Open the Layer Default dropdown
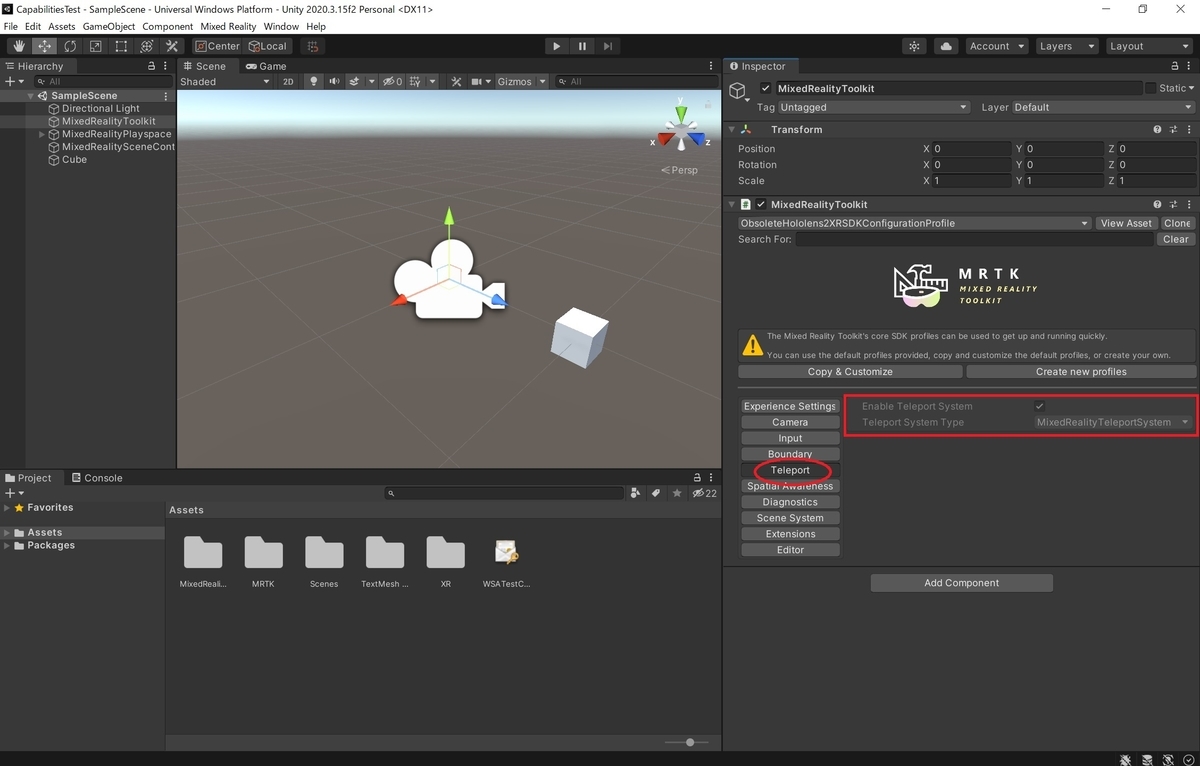The image size is (1200, 766). point(1104,107)
